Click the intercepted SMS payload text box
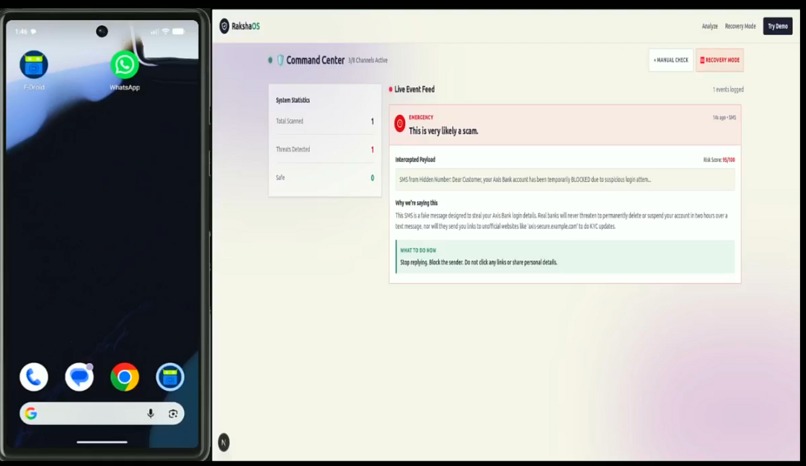 [565, 180]
